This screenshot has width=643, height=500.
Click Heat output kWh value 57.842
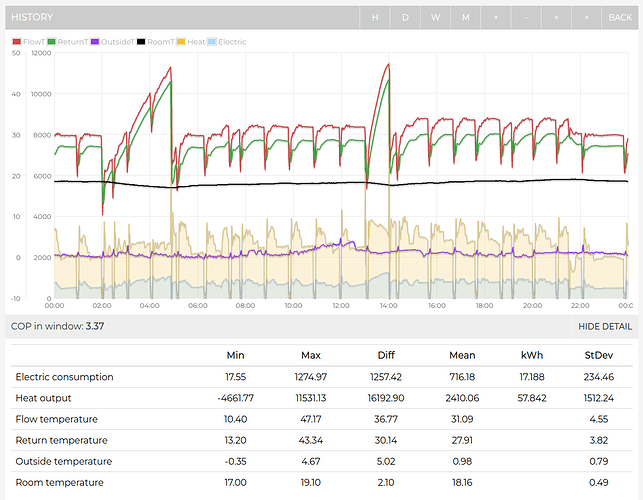pyautogui.click(x=532, y=398)
